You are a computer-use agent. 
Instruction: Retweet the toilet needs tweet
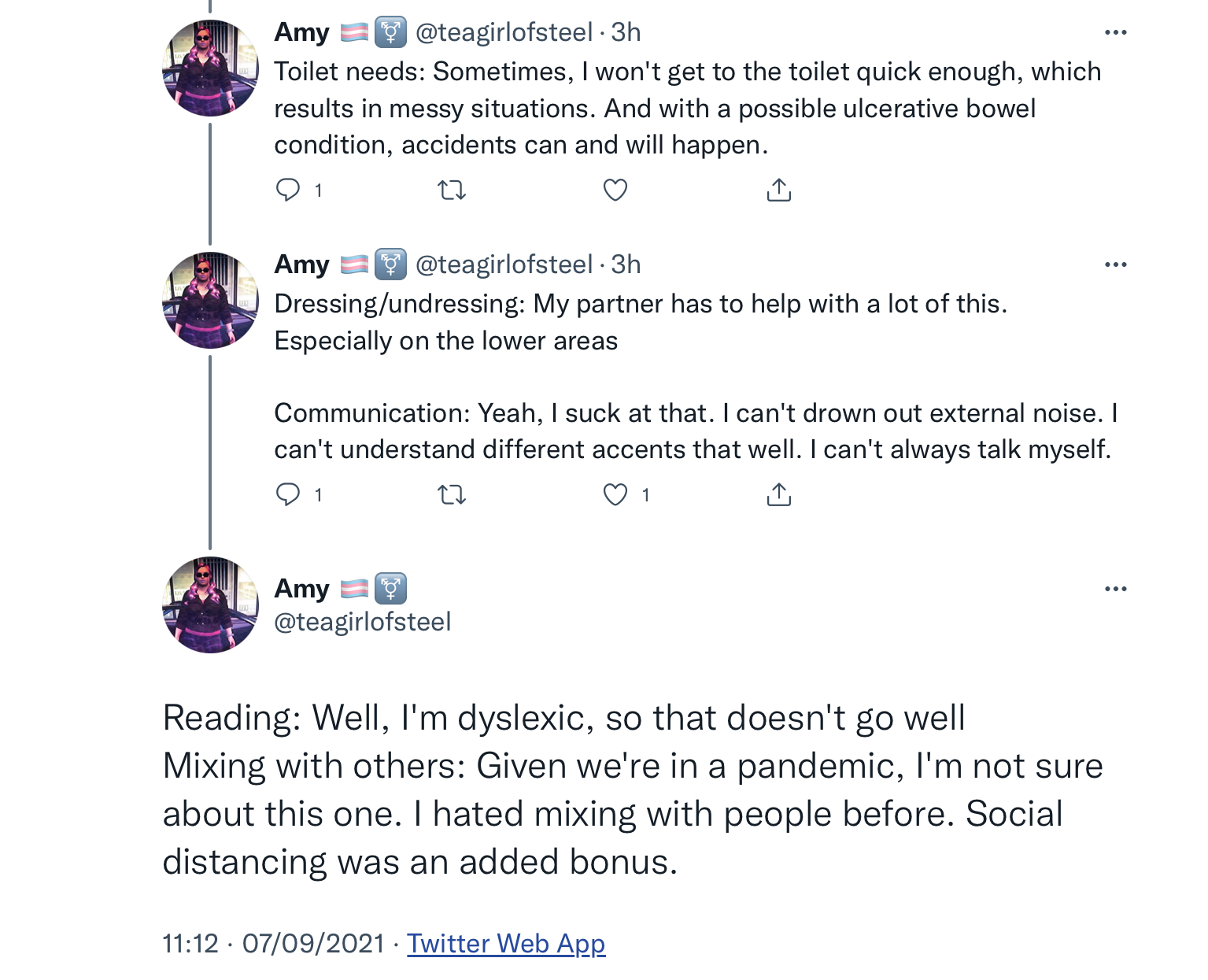(452, 190)
